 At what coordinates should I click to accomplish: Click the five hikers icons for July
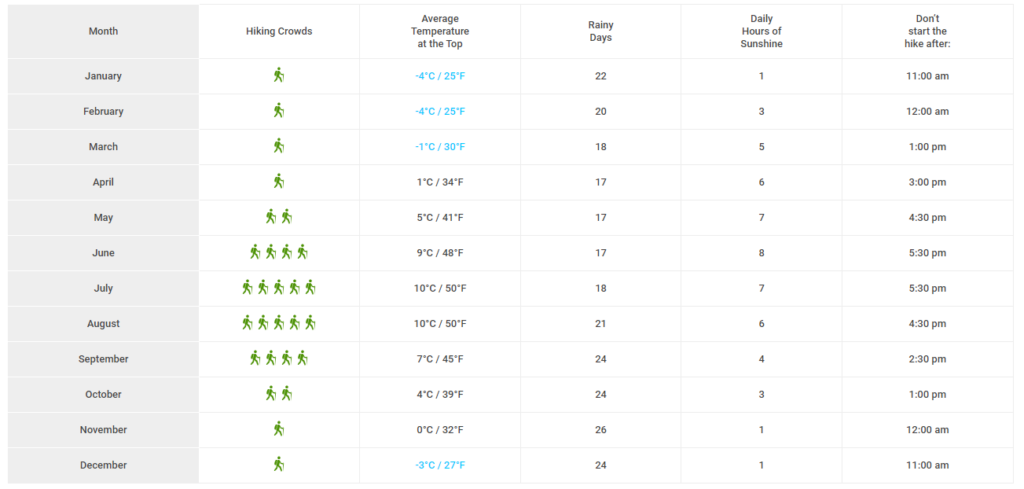point(279,288)
